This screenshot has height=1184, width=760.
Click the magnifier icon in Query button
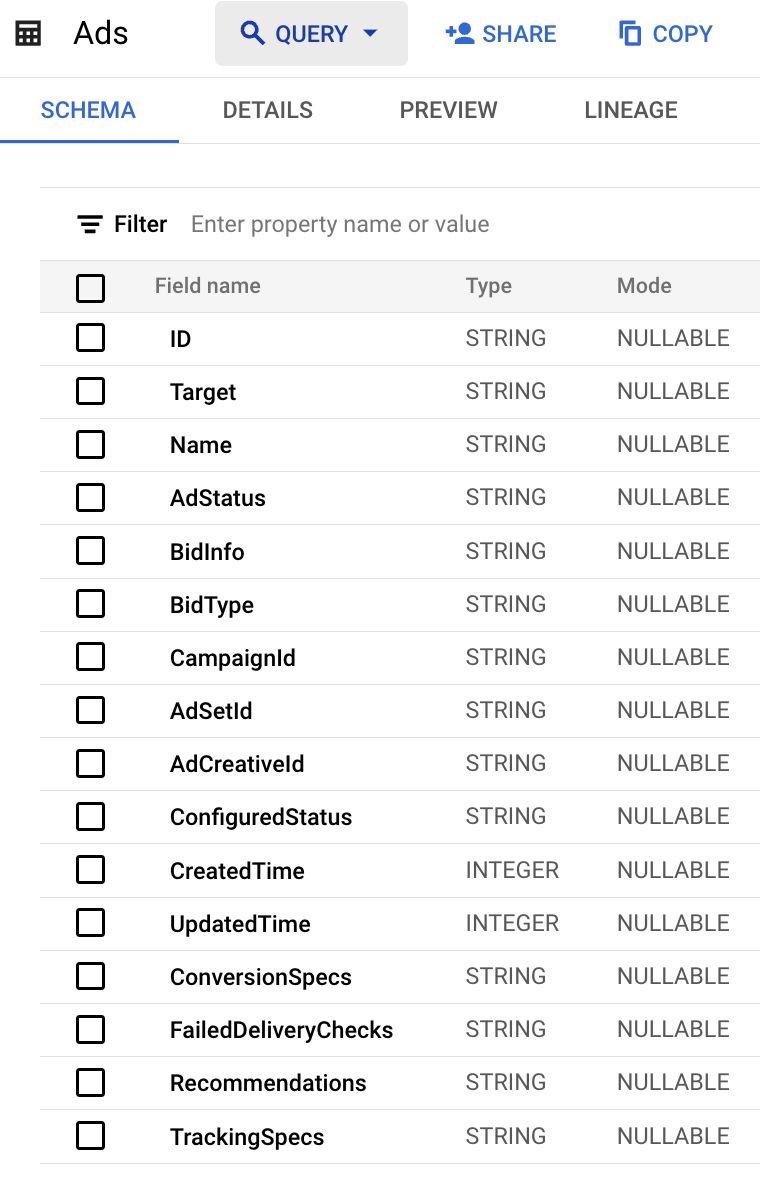(x=253, y=33)
